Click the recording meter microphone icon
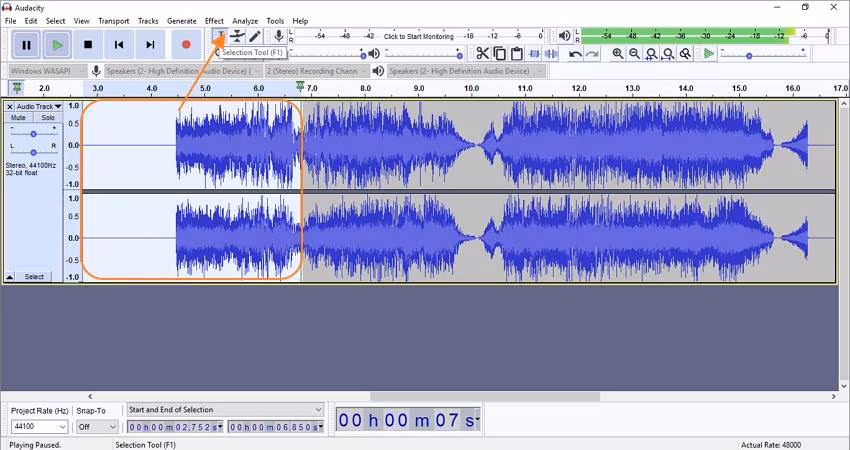The width and height of the screenshot is (850, 450). [279, 36]
